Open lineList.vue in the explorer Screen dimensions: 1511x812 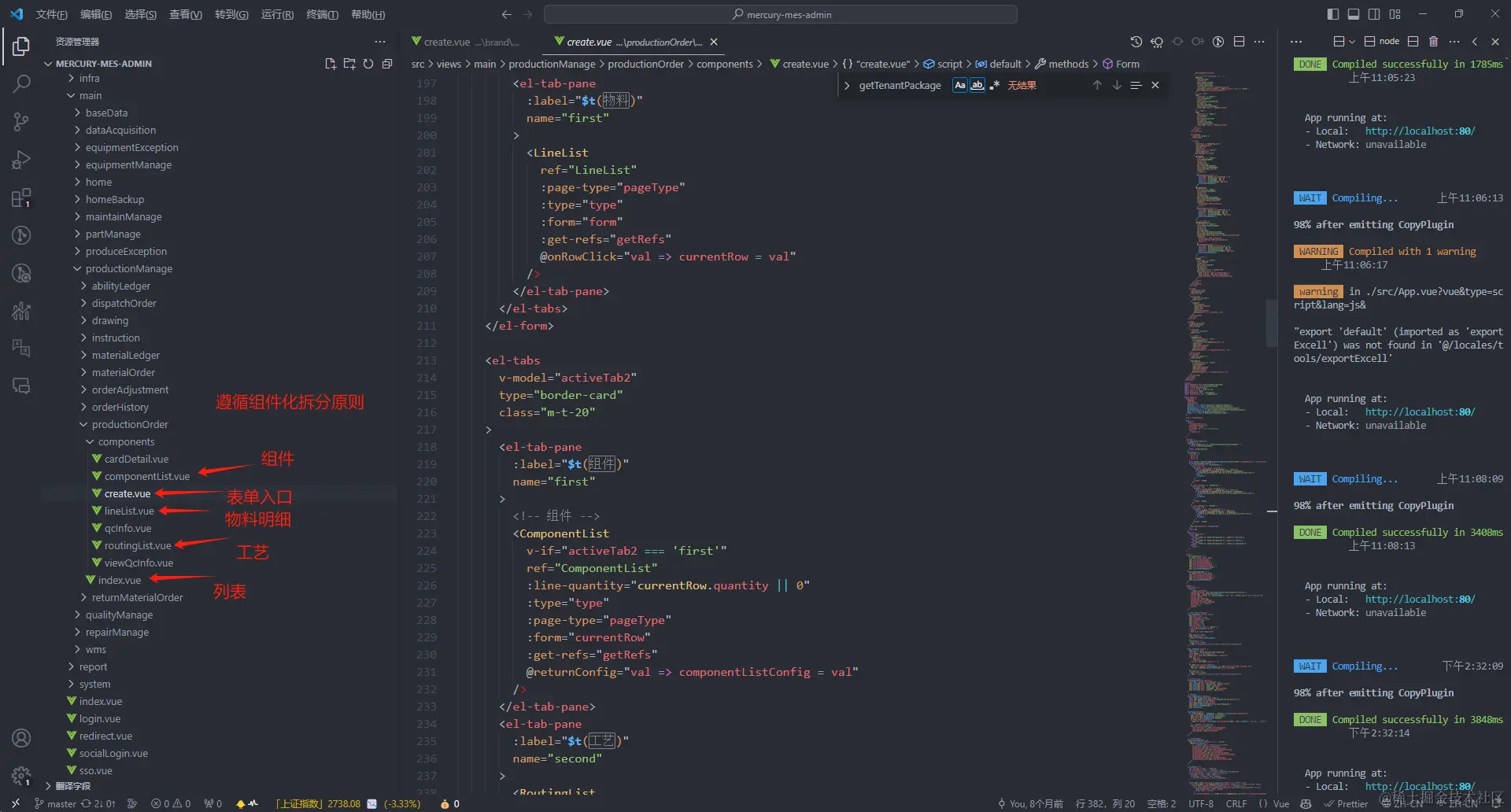point(129,511)
